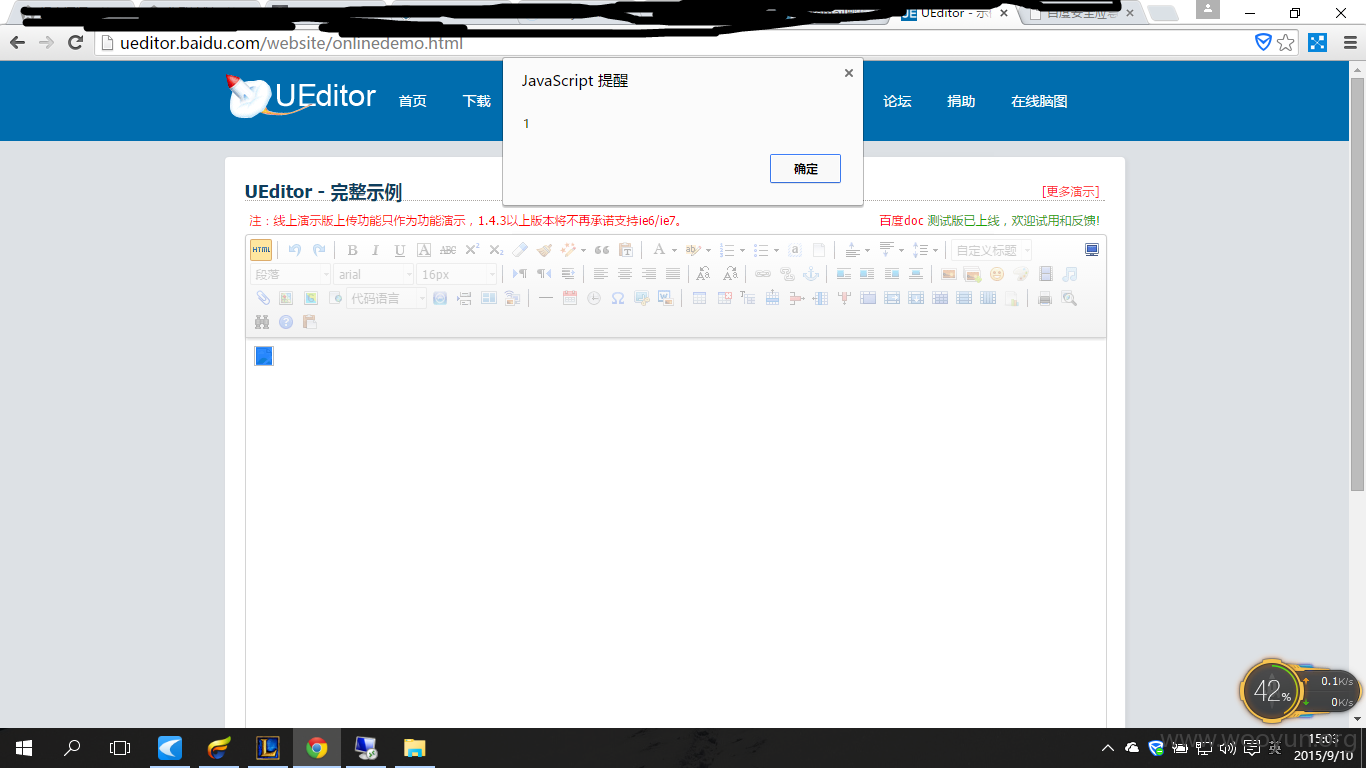Click the insert music note icon
Screen dimensions: 1366x768
[1070, 274]
